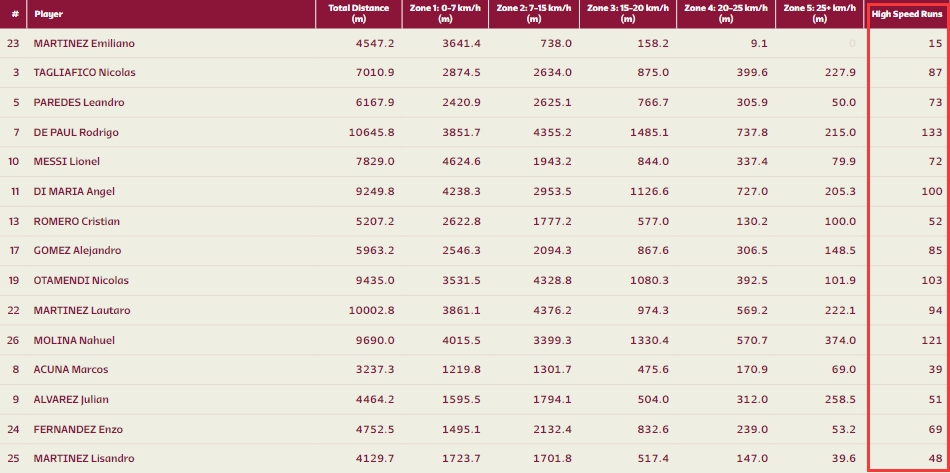The width and height of the screenshot is (950, 473).
Task: Click Otamendi's Zone 2 value 4328.8
Action: (x=553, y=280)
